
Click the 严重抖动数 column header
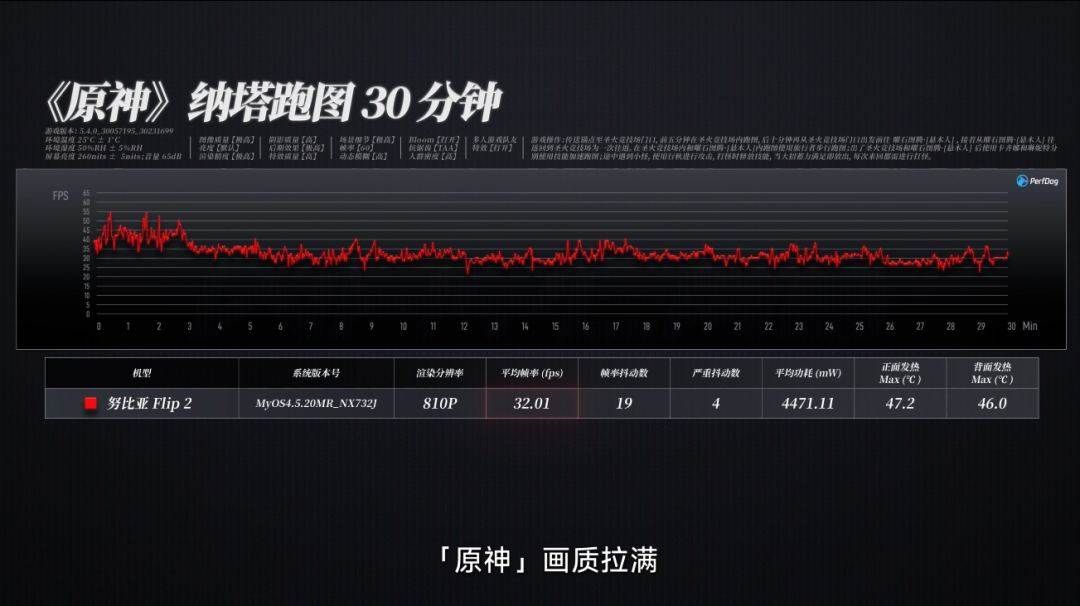coord(716,373)
